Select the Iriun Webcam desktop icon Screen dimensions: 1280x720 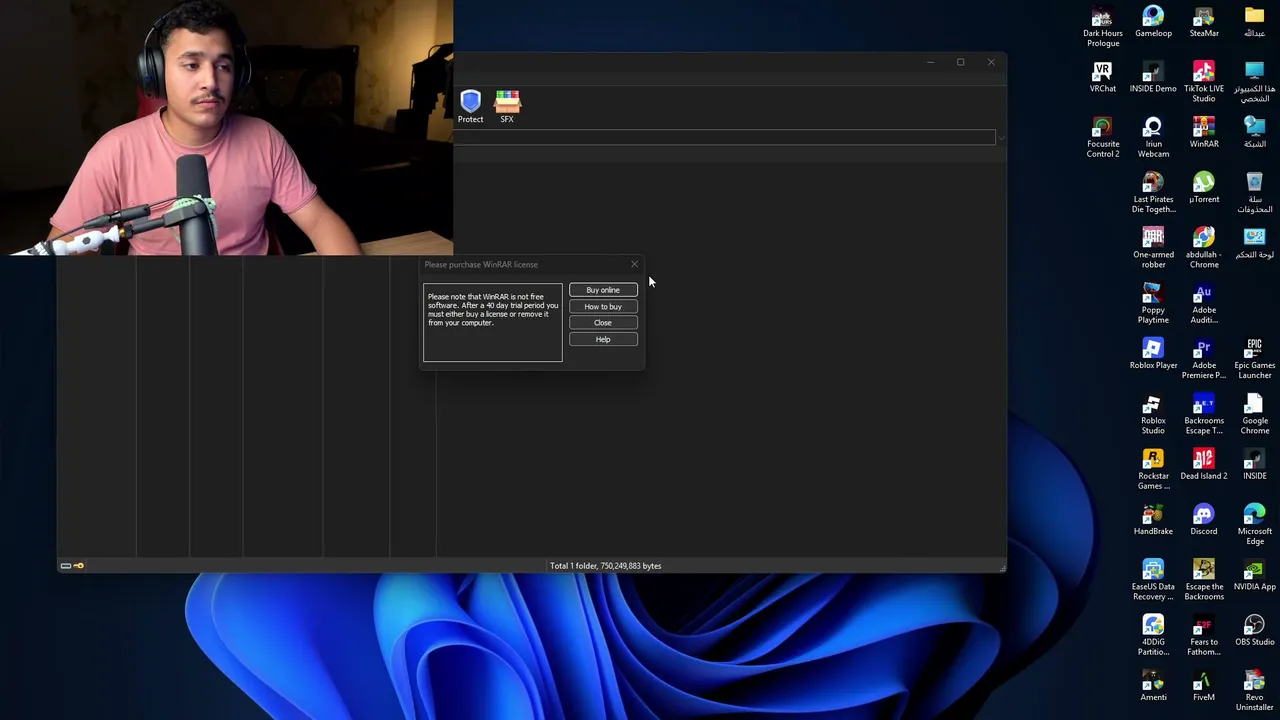pyautogui.click(x=1153, y=138)
